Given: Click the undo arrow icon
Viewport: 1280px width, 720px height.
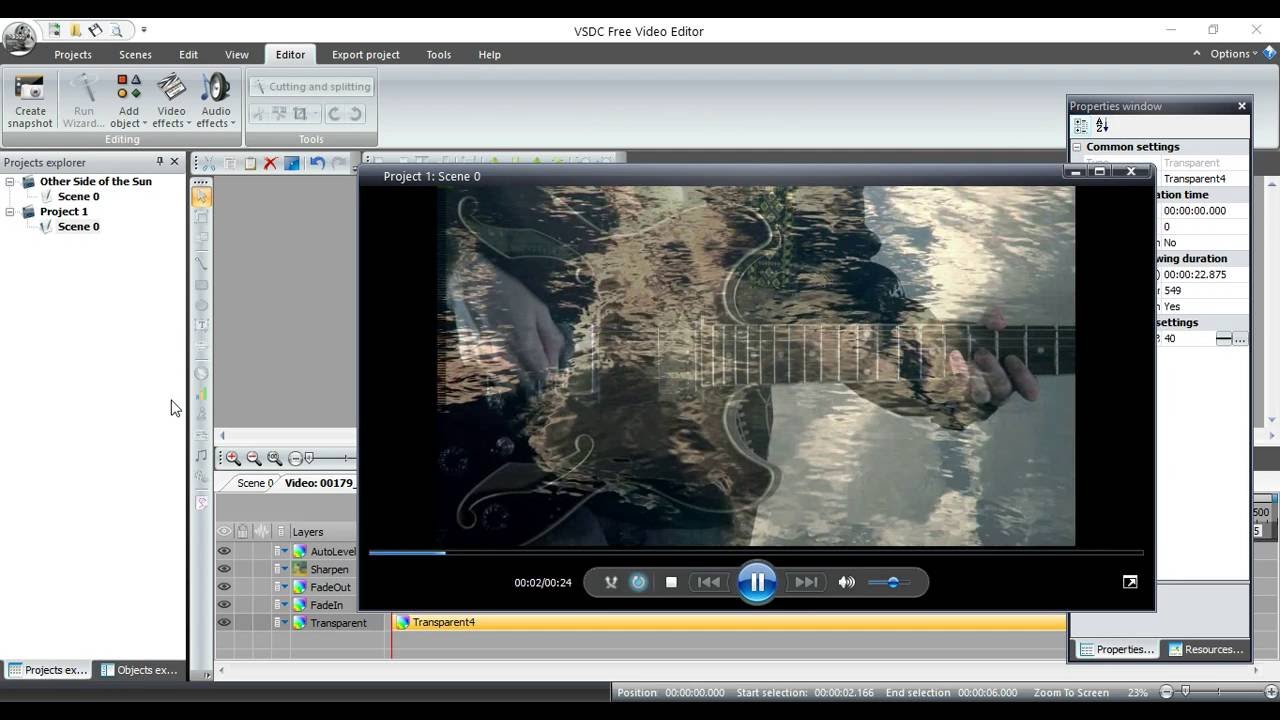Looking at the screenshot, I should point(317,163).
